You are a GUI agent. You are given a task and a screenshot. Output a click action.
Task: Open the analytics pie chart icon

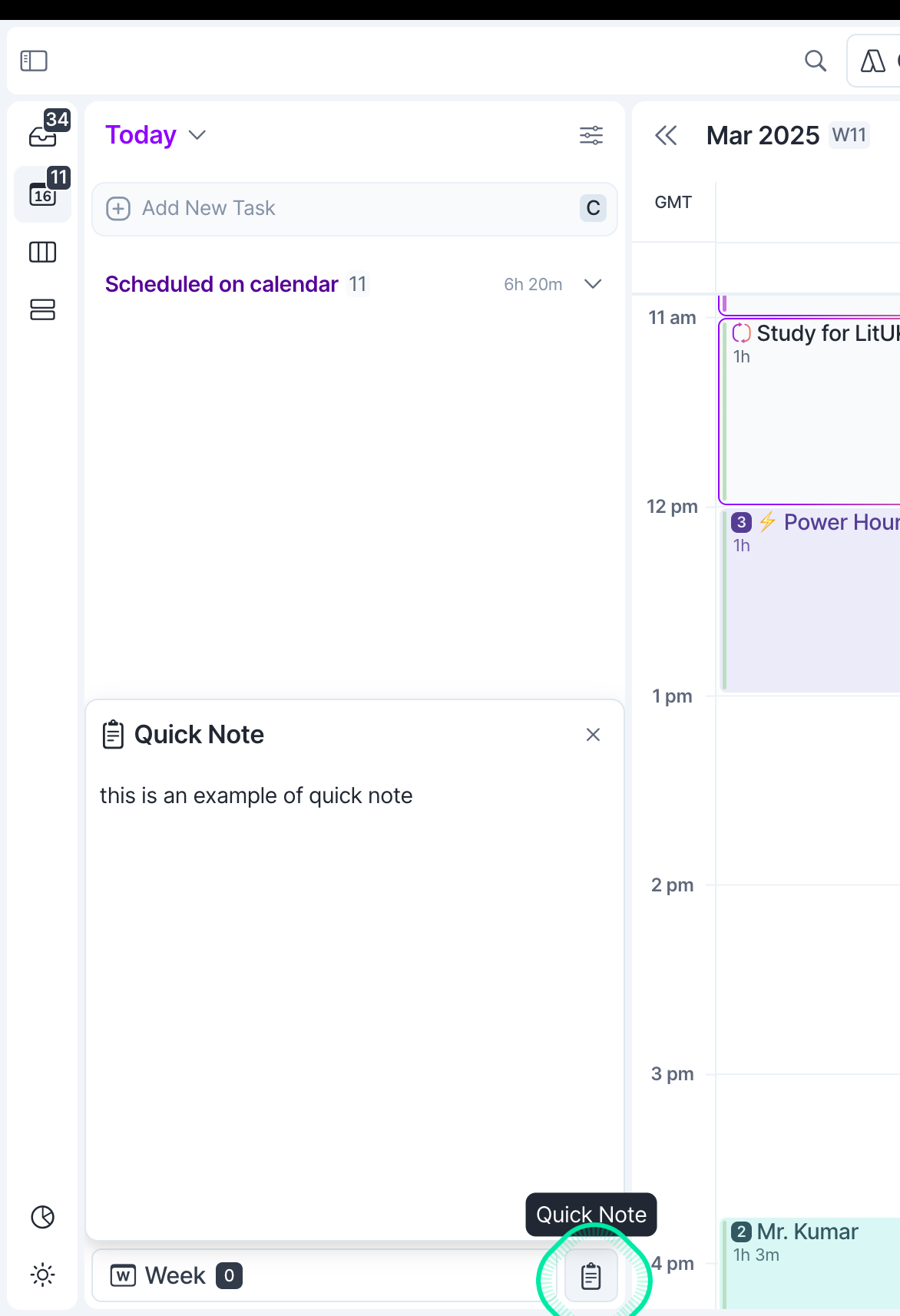[43, 1217]
